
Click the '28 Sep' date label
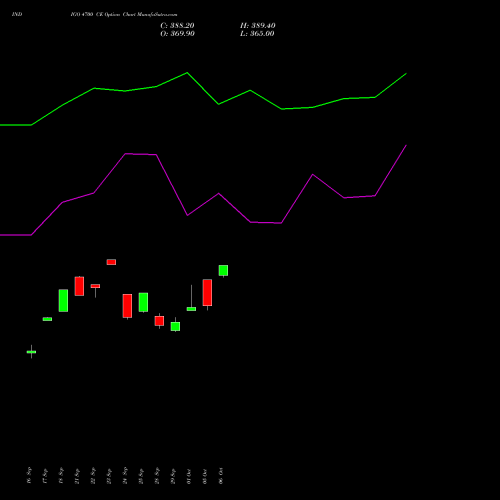[157, 475]
